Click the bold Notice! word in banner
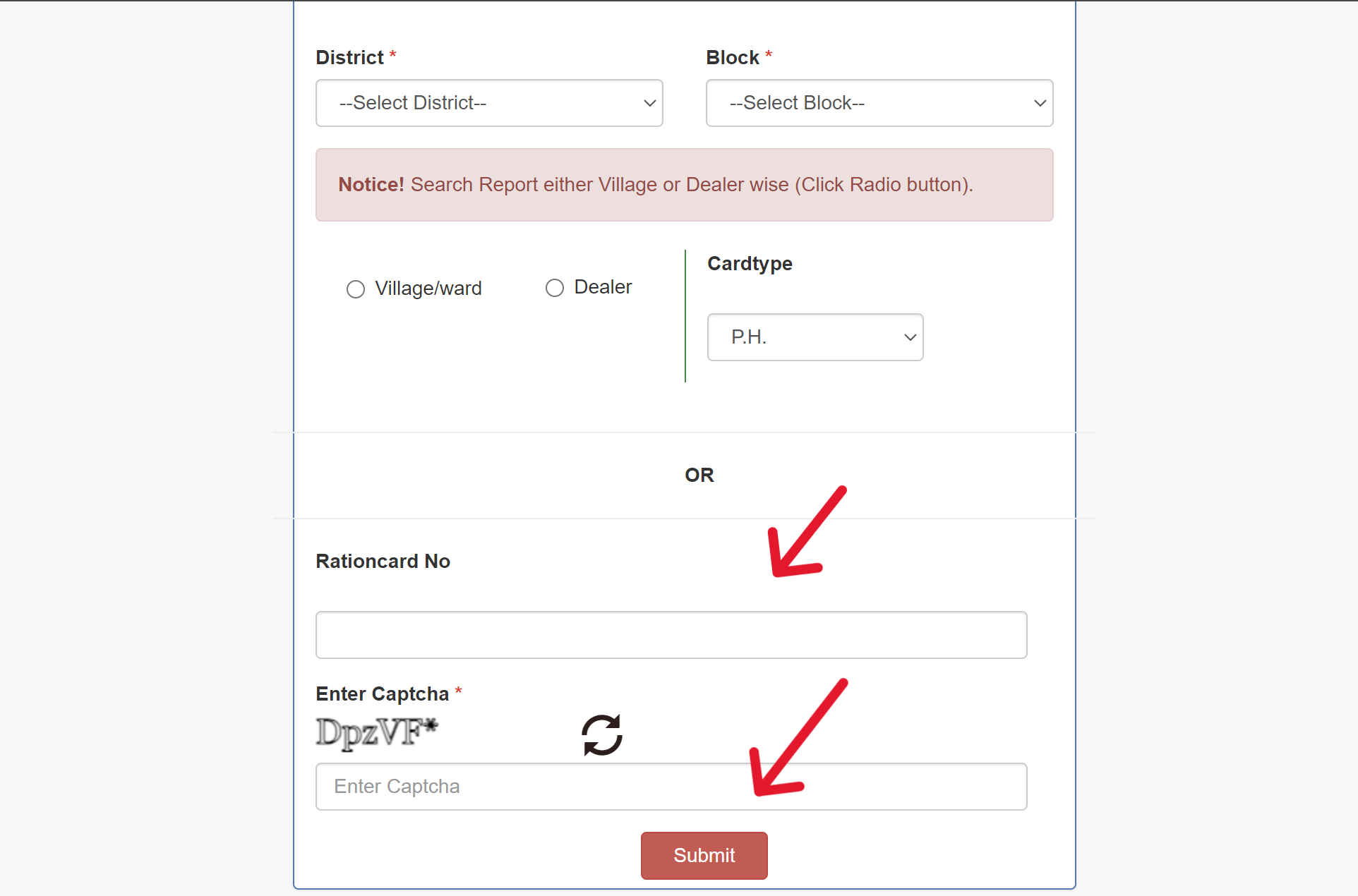 371,185
